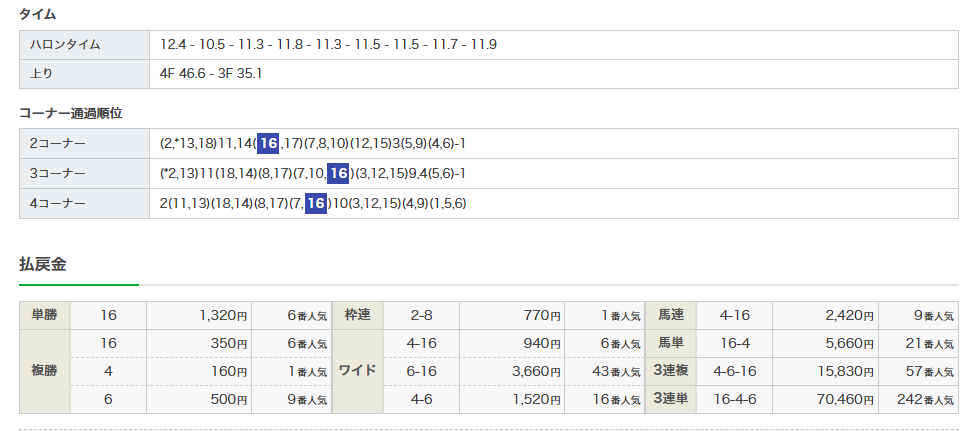Click the タイム section heading

click(38, 15)
